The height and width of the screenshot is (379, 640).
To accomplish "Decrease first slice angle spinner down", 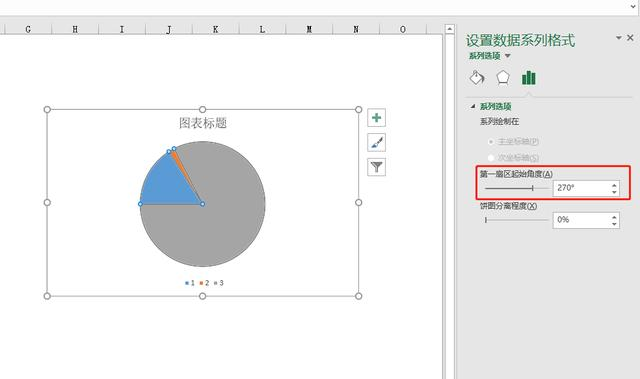I will (614, 192).
